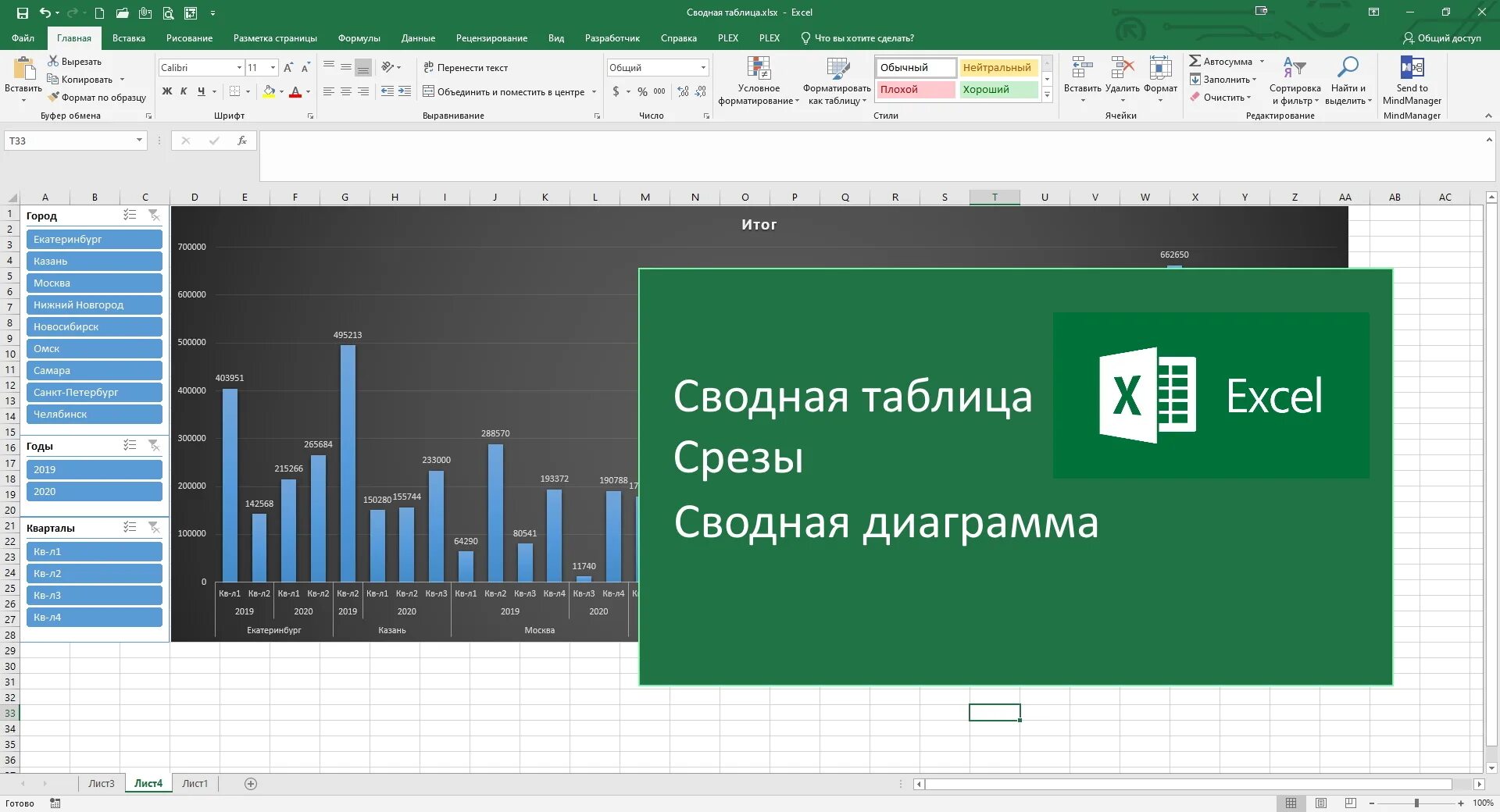
Task: Toggle bottom vertical alignment
Action: tap(362, 68)
